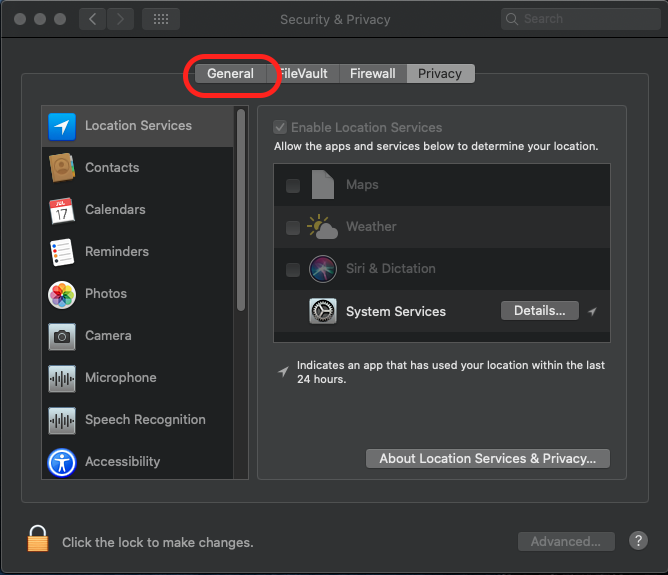The width and height of the screenshot is (668, 575).
Task: Click the Maps document icon
Action: pos(322,184)
